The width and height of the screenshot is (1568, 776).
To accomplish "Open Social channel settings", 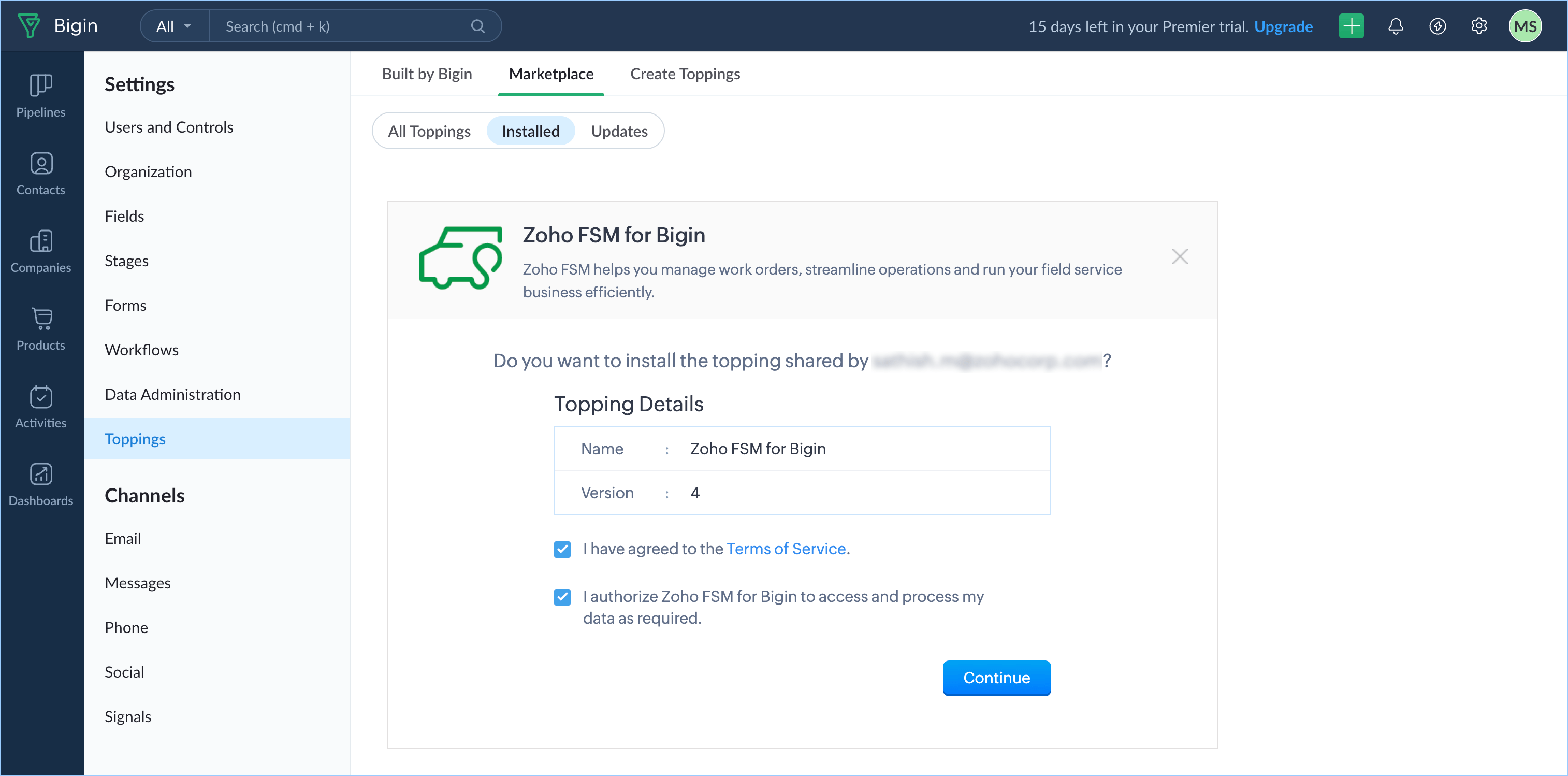I will (x=124, y=671).
